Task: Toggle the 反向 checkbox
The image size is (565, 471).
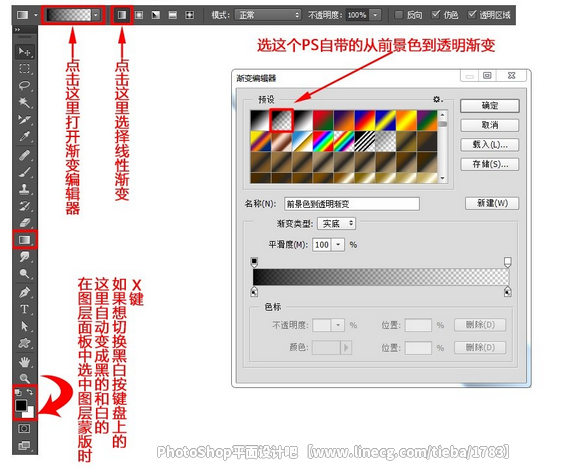Action: (x=399, y=15)
